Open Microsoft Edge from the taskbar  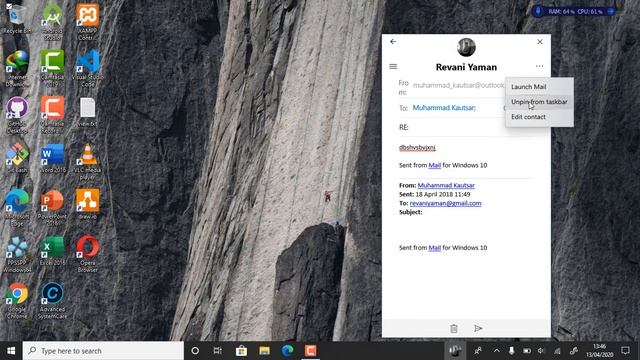coord(288,351)
